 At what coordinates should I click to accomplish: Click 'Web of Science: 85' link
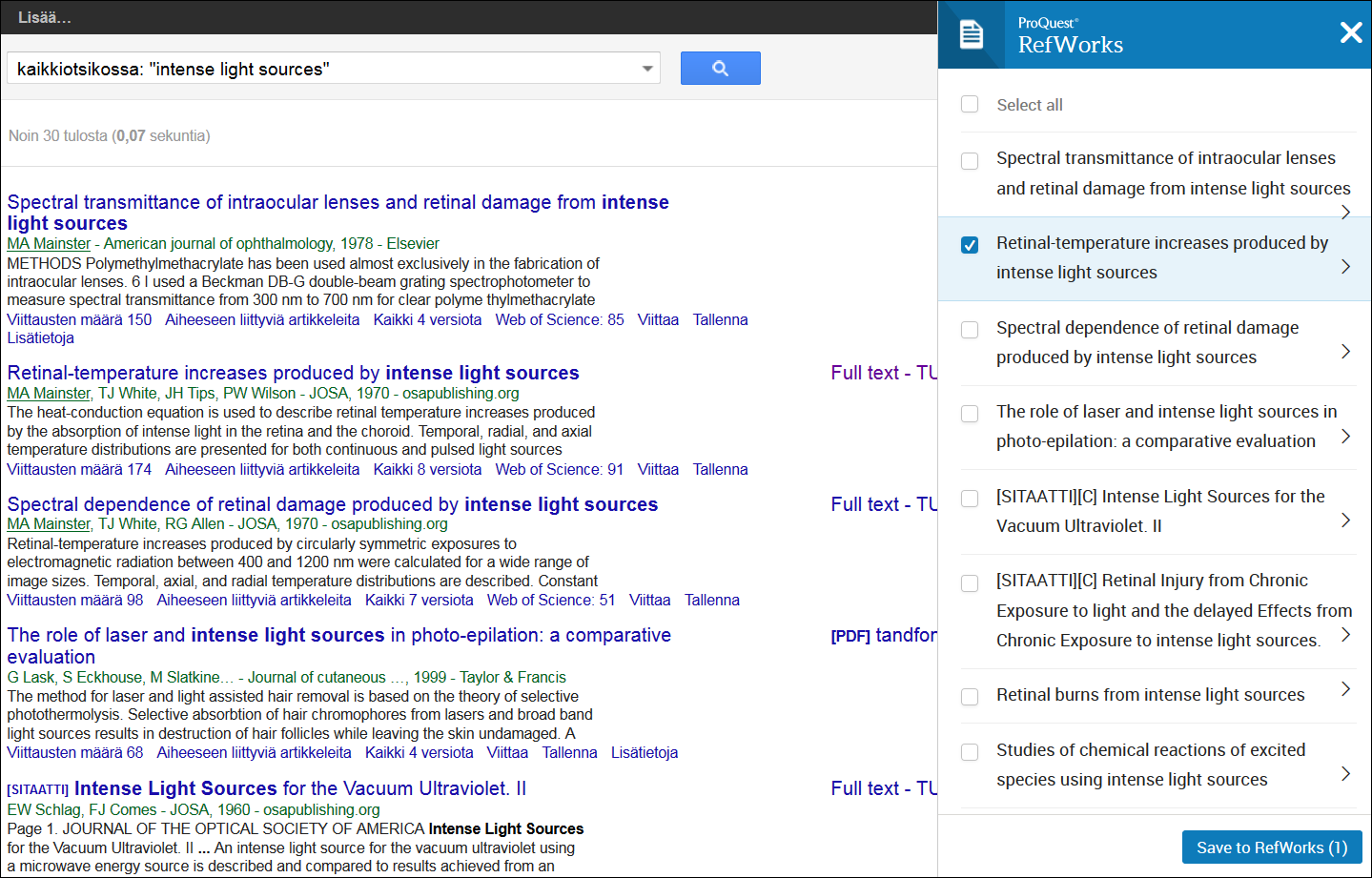pos(560,319)
